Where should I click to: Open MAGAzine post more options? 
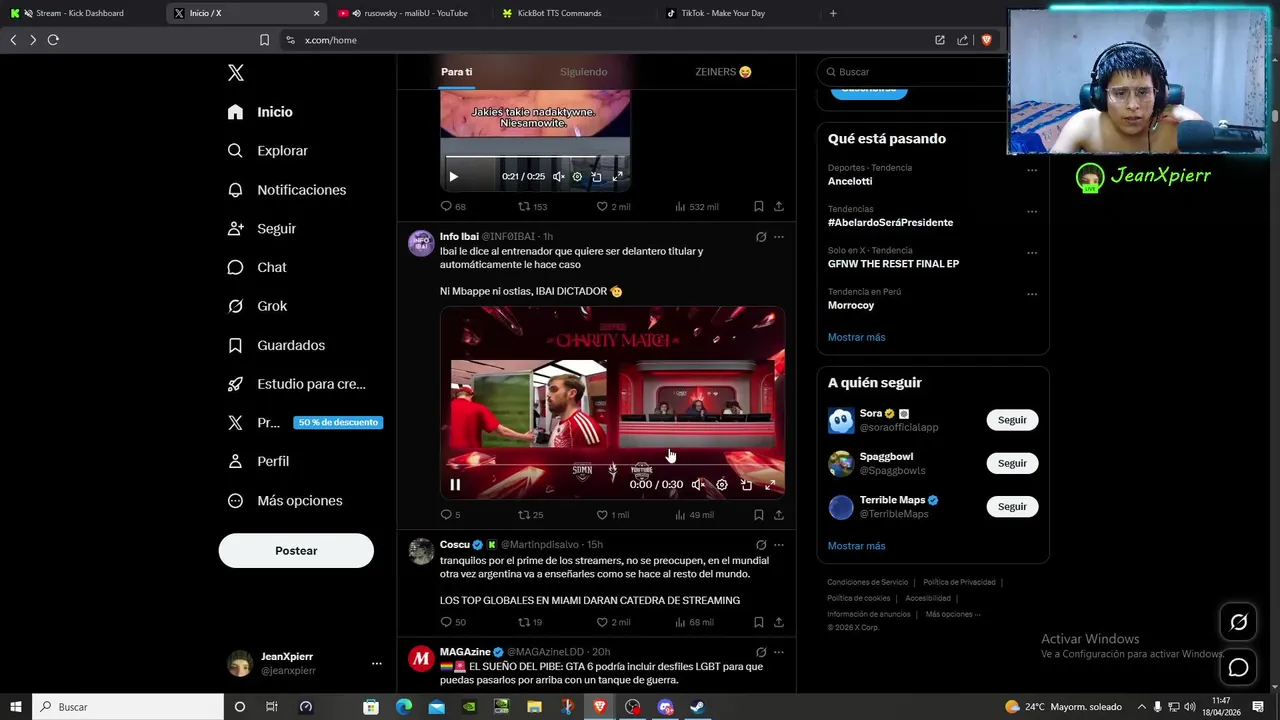click(x=779, y=652)
